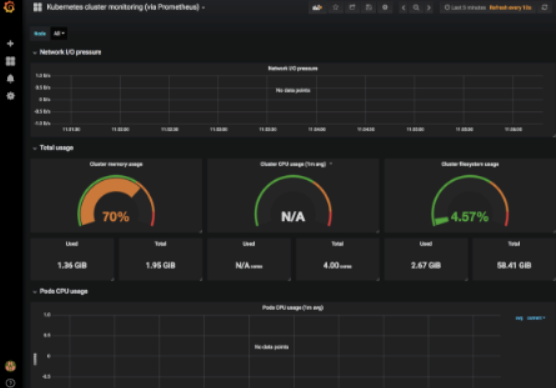
Task: Click the N/A CPU usage gauge
Action: pos(293,201)
